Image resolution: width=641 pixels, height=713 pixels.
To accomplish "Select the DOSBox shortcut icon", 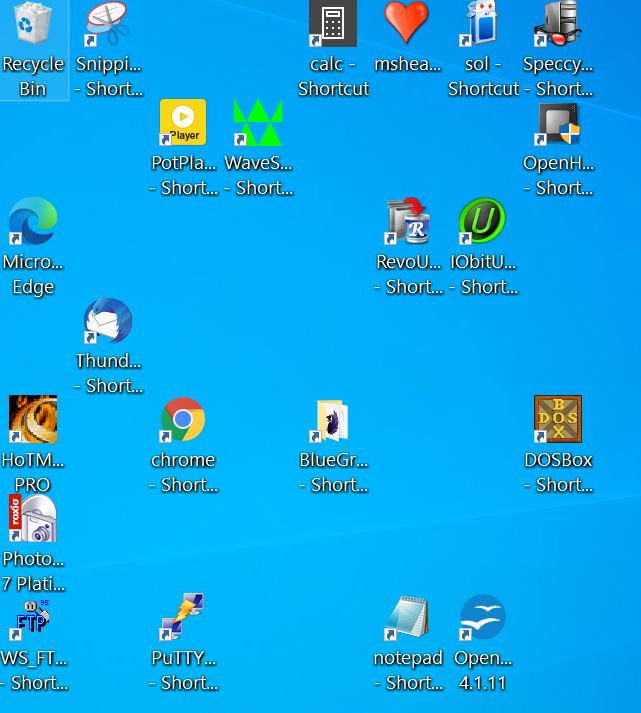I will coord(558,419).
